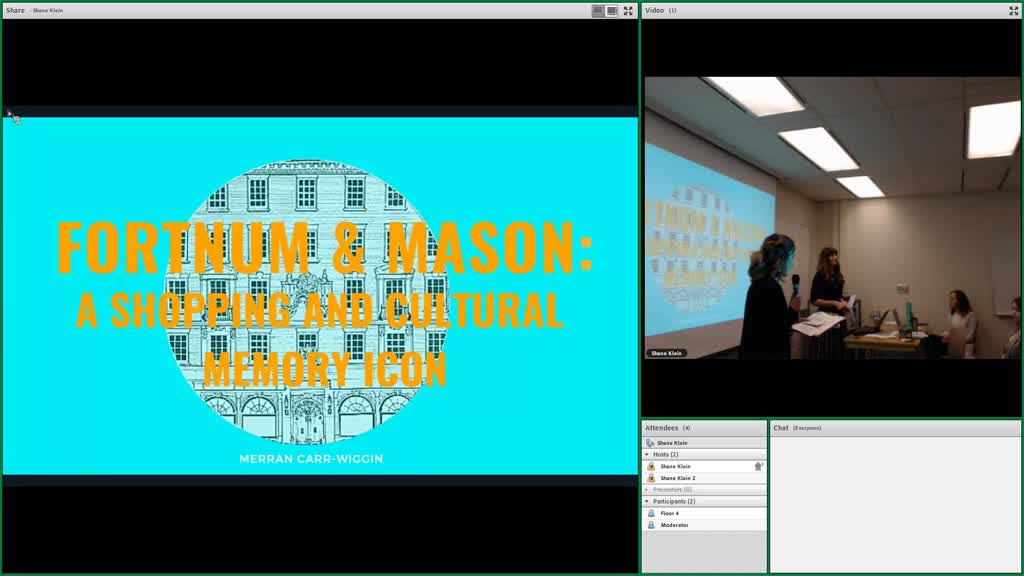The image size is (1024, 576).
Task: Click the phone icon beside Shane Klein
Action: pyautogui.click(x=650, y=443)
